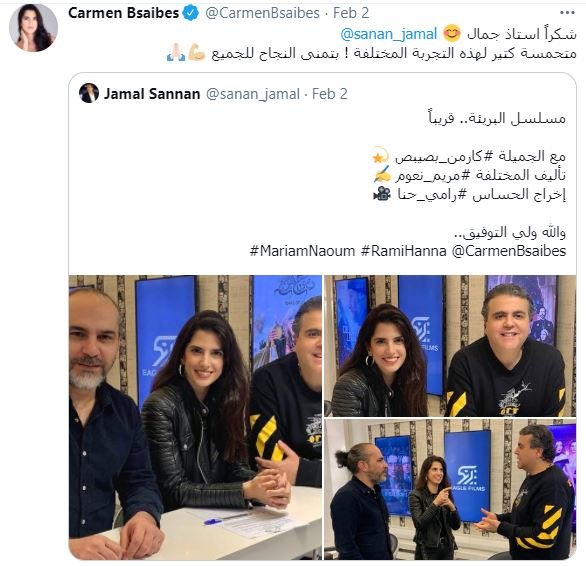Open the bottom-right standing group photo

[450, 489]
